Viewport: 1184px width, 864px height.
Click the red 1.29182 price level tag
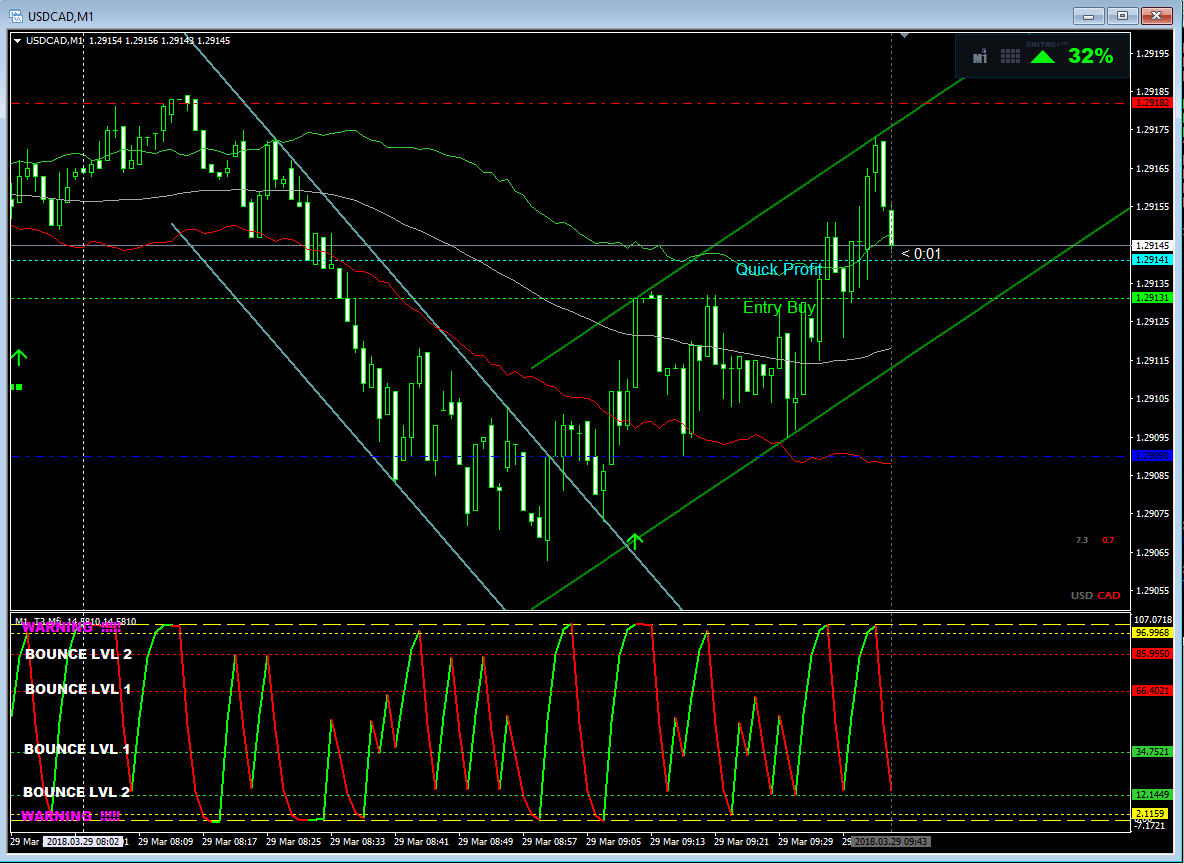(1152, 103)
